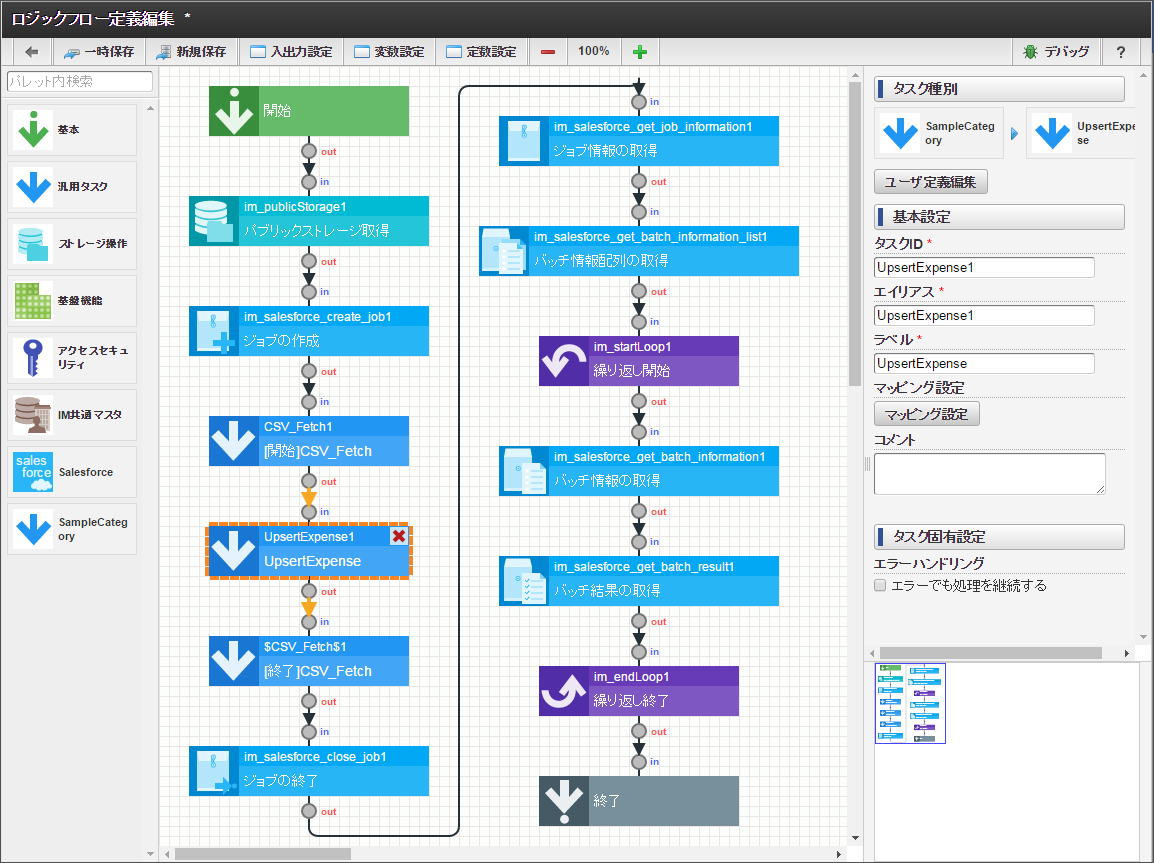Open 定数設定 constant settings
Viewport: 1154px width, 863px height.
tap(481, 52)
